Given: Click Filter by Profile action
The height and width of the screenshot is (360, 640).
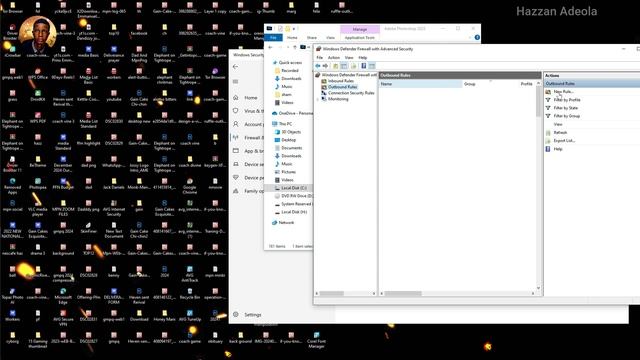Looking at the screenshot, I should pos(567,100).
